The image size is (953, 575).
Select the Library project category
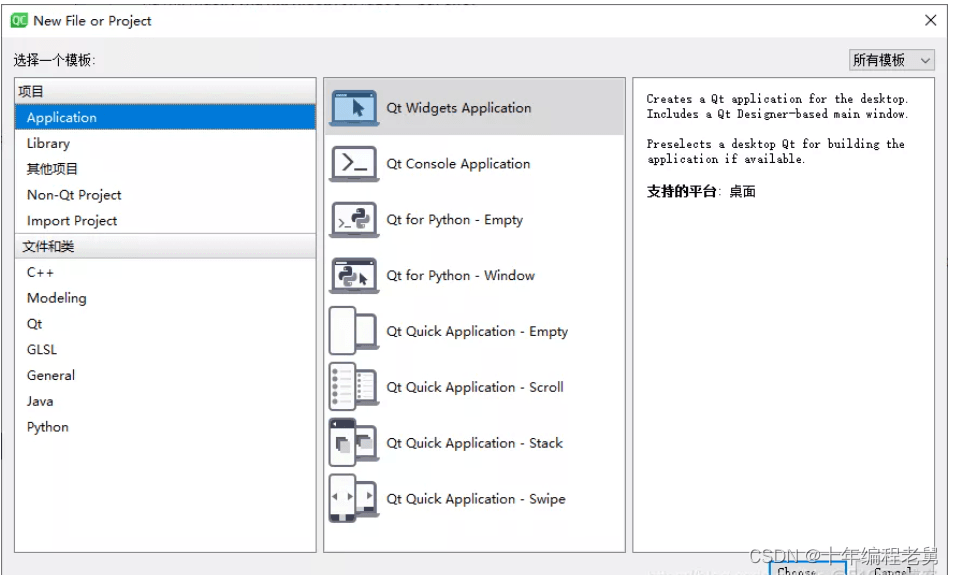coord(165,143)
